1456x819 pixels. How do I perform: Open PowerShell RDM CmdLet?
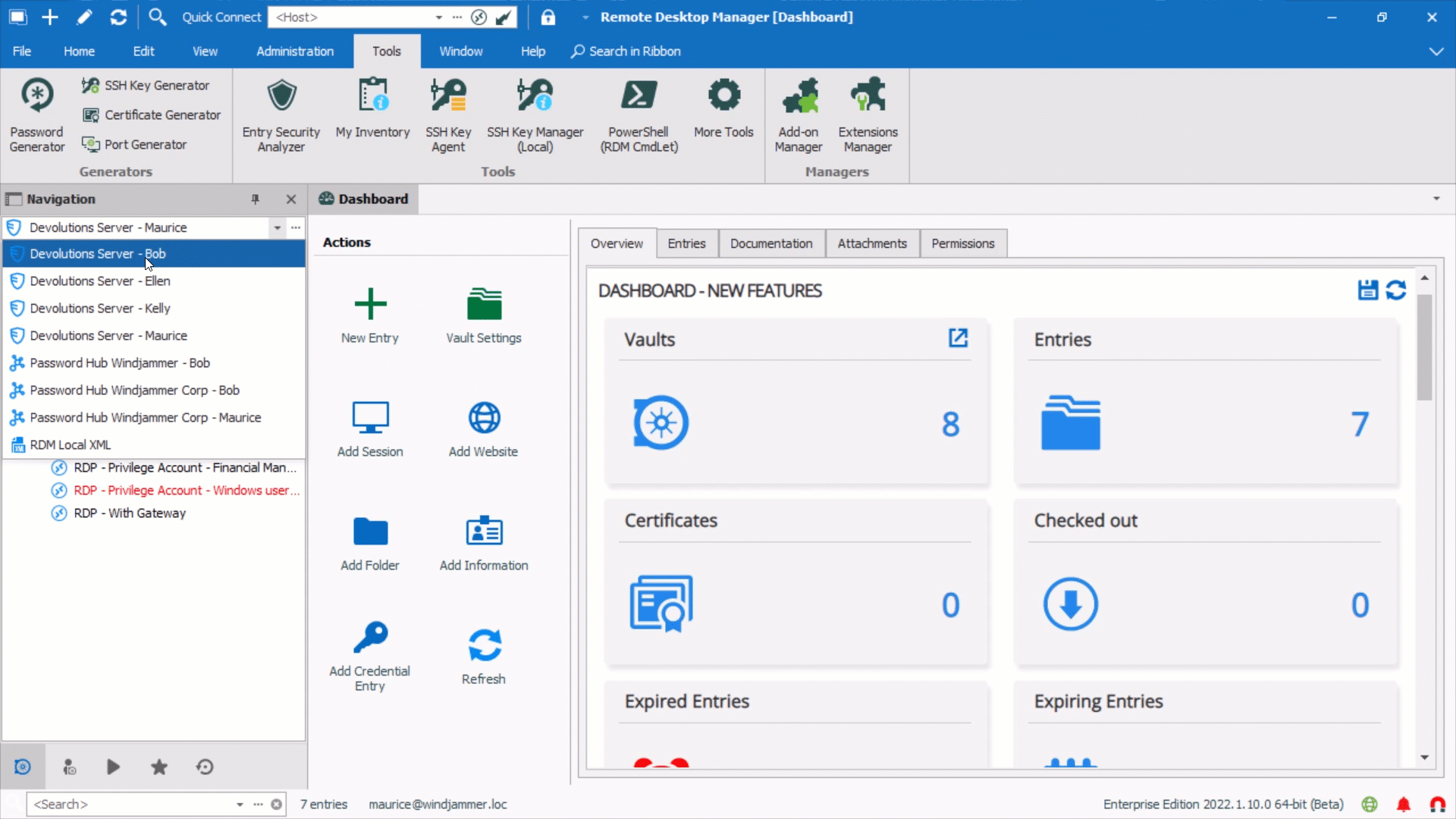[639, 114]
